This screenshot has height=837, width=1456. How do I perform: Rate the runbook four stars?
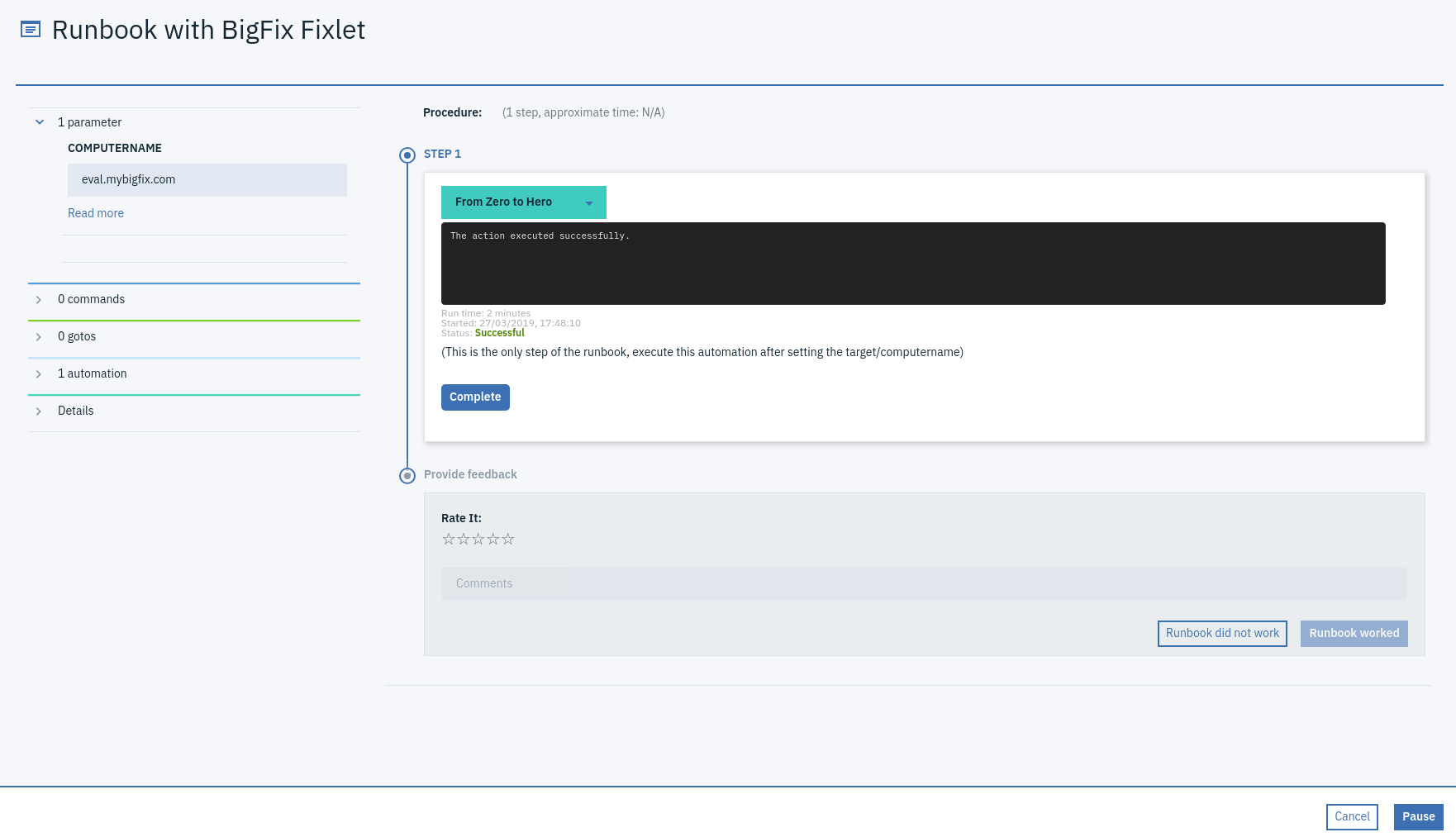tap(493, 539)
